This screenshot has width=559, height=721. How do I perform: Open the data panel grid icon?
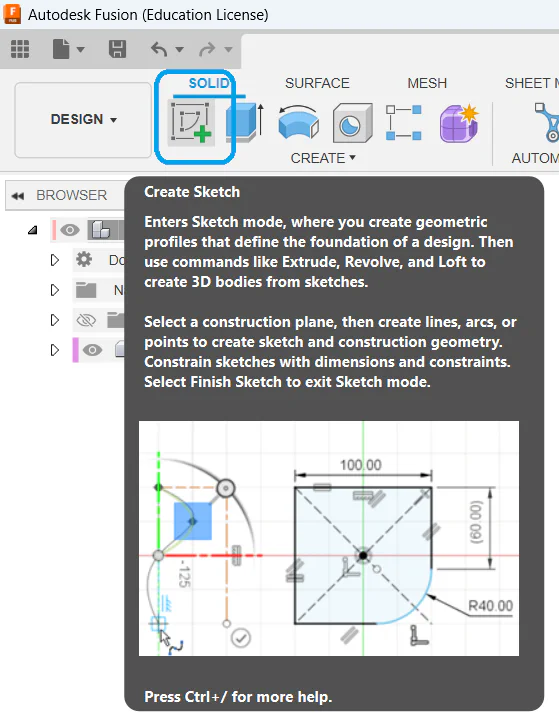(x=20, y=49)
